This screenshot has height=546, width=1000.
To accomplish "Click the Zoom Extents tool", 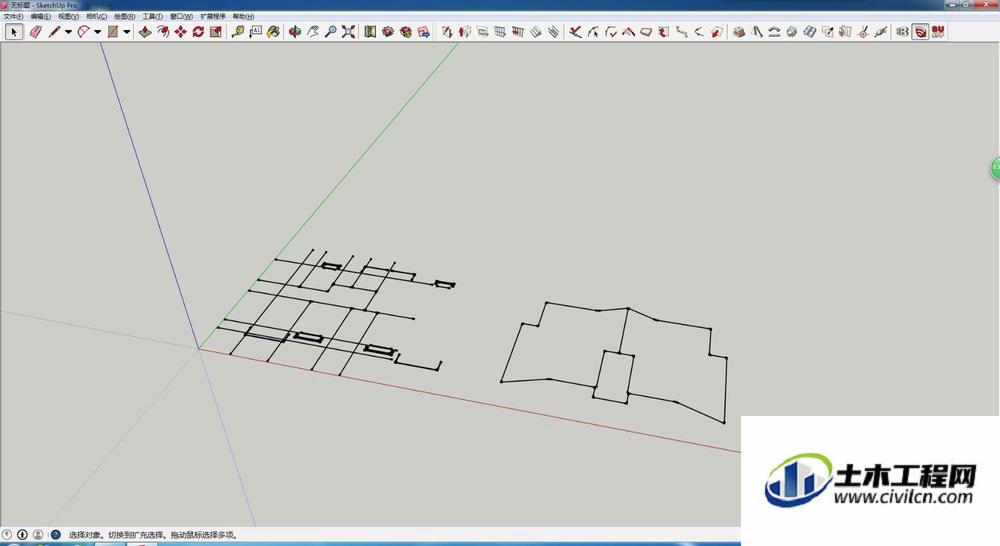I will coord(348,31).
